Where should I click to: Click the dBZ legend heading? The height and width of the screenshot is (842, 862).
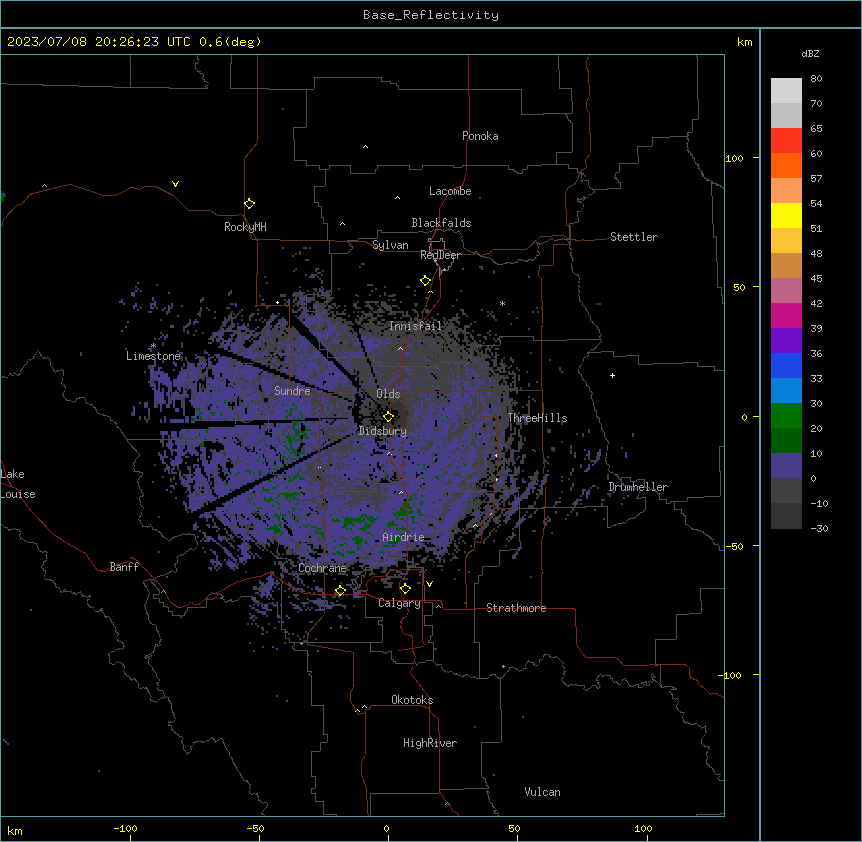point(810,53)
